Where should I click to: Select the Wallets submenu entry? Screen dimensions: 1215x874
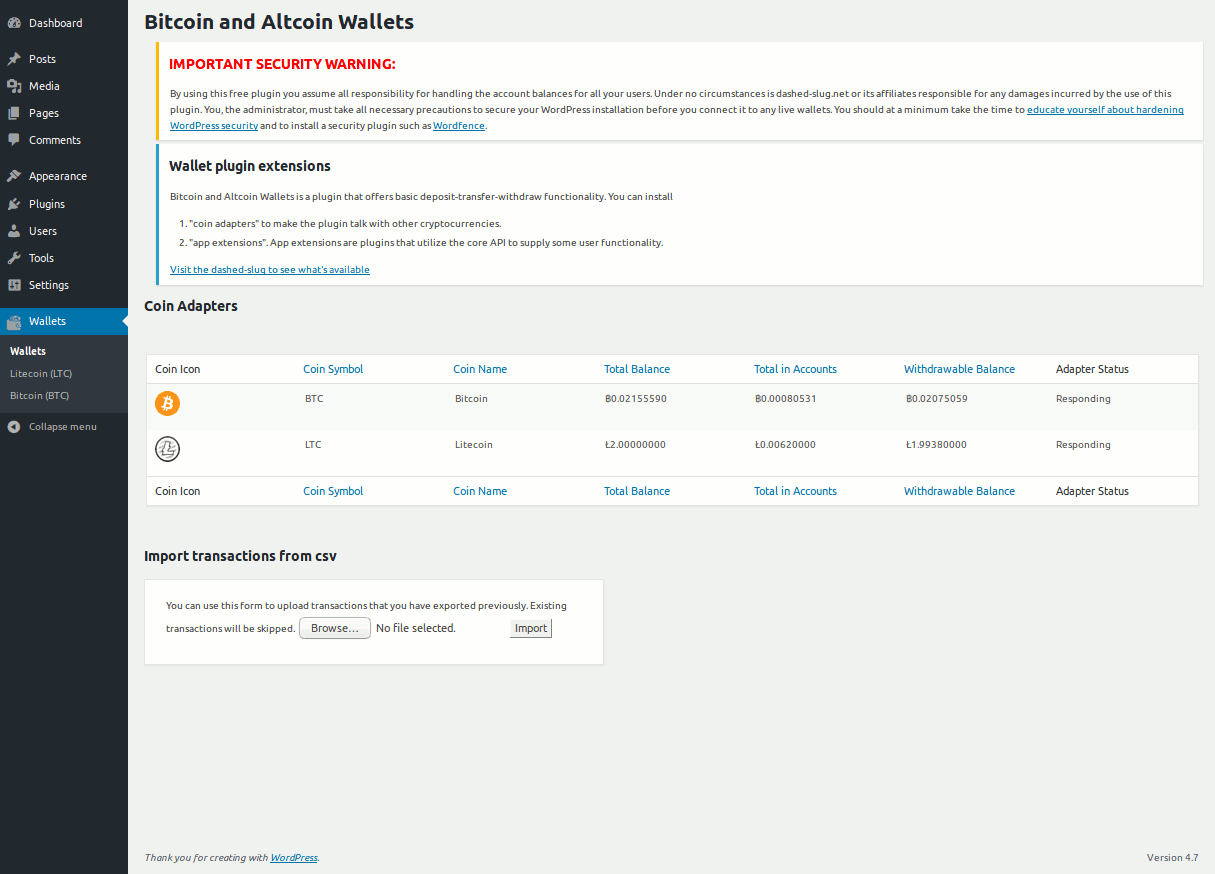(x=28, y=351)
